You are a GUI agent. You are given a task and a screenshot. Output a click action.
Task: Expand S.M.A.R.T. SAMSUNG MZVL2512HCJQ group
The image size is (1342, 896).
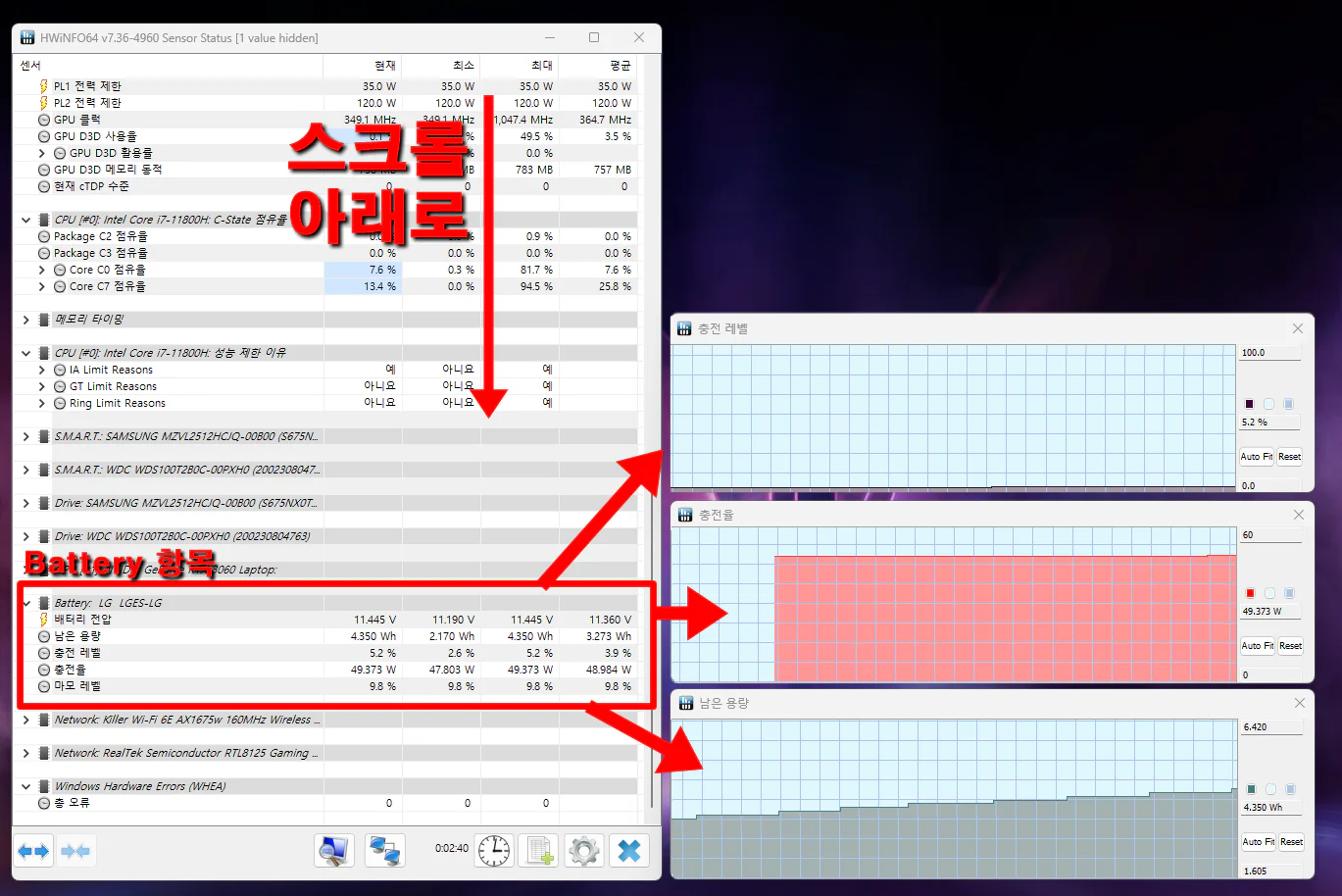pos(25,436)
